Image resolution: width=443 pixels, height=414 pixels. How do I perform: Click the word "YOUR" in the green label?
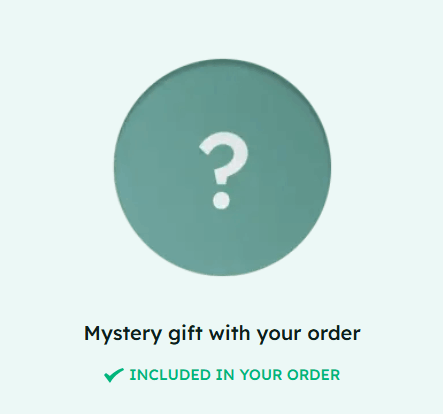point(261,375)
